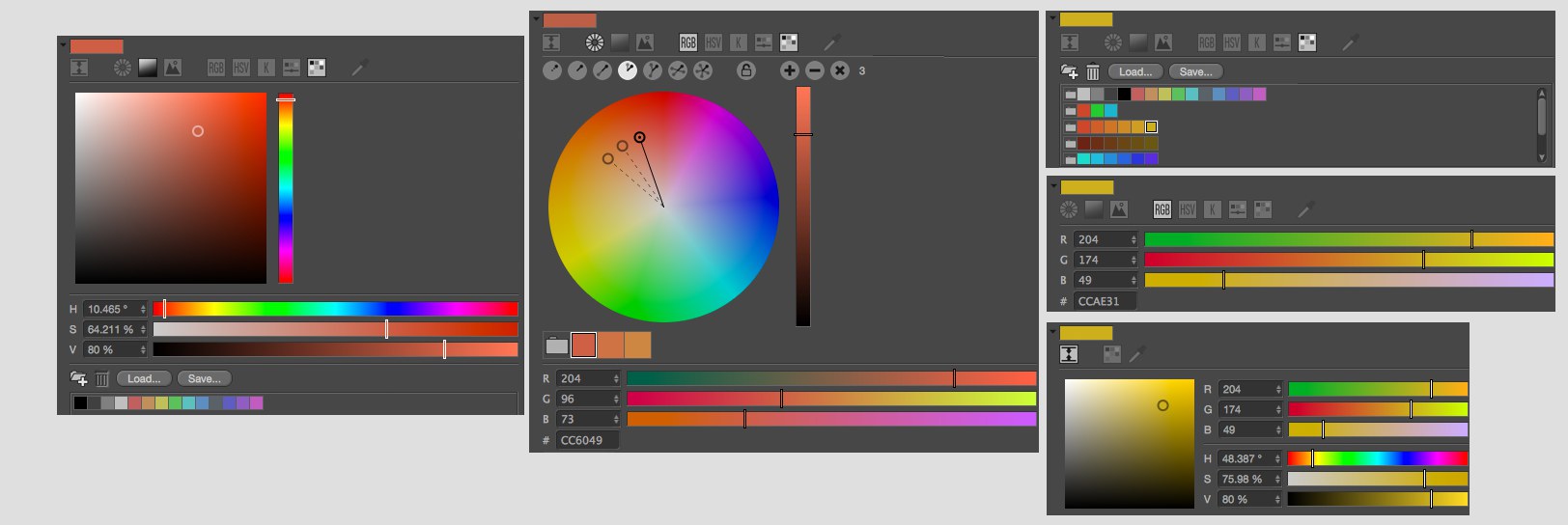The image size is (1568, 525).
Task: Switch to color wheel mode in left panel
Action: pos(122,68)
